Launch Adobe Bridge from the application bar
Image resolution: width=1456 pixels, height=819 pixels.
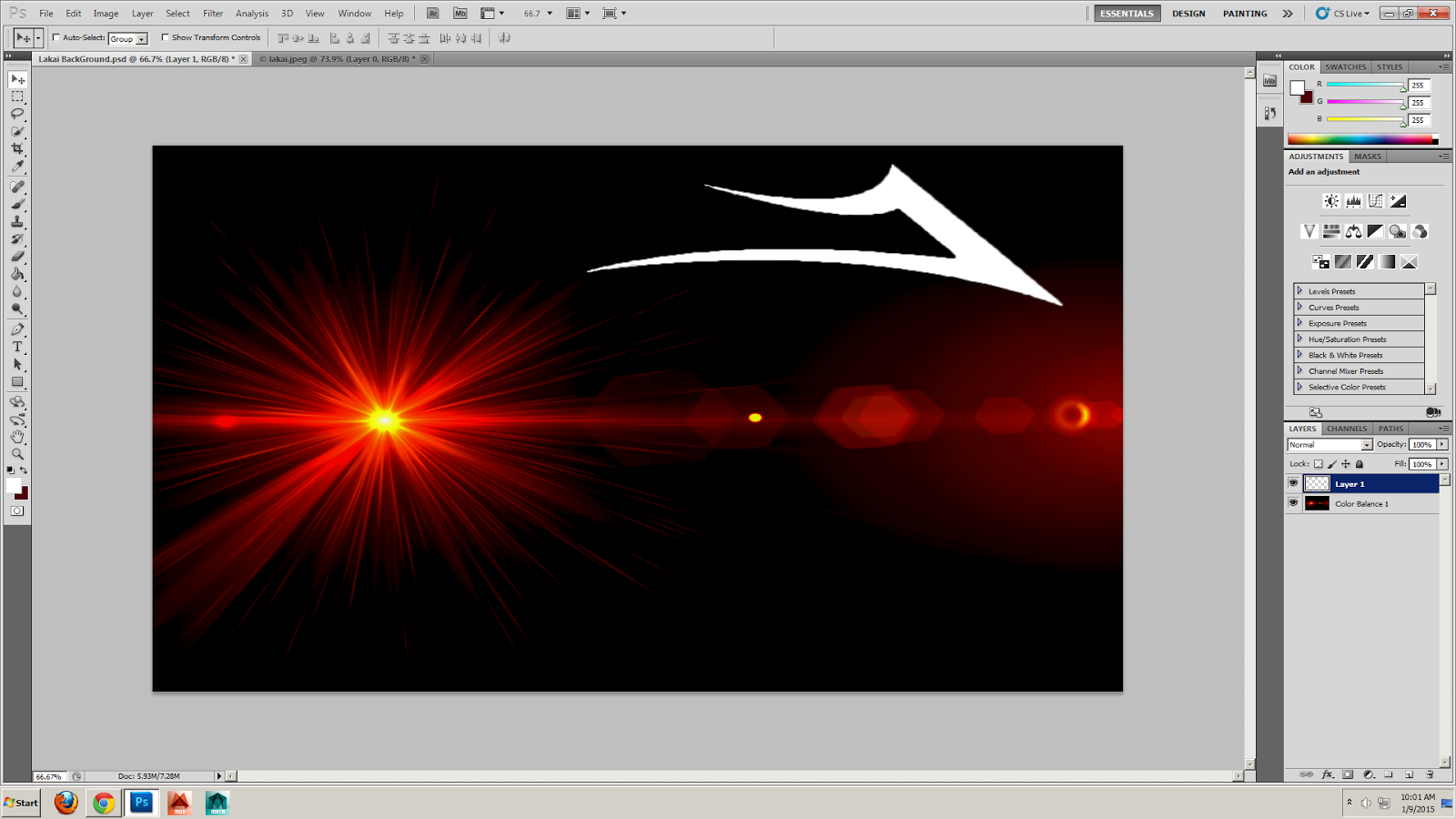click(433, 14)
